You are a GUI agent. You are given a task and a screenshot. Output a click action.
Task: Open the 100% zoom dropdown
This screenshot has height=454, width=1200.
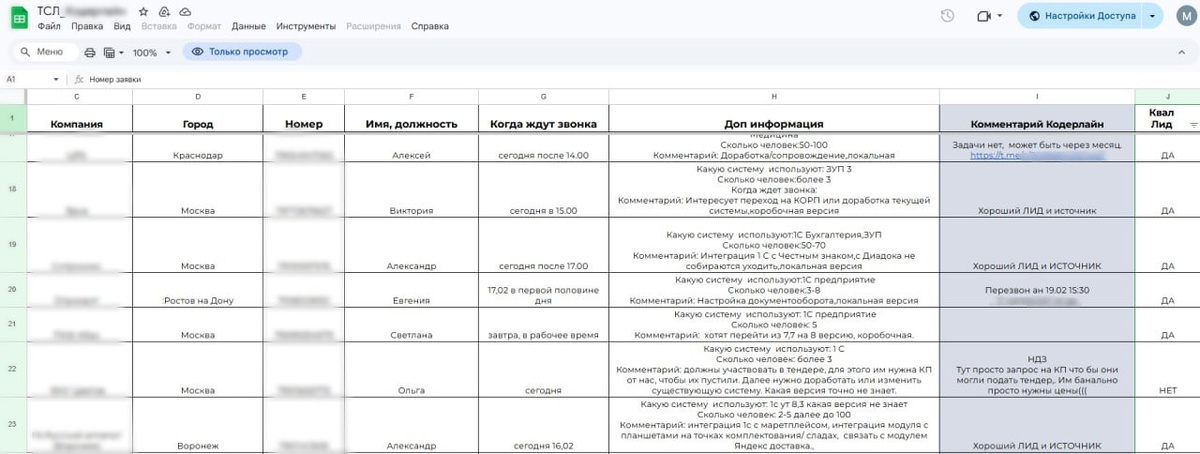[x=152, y=52]
